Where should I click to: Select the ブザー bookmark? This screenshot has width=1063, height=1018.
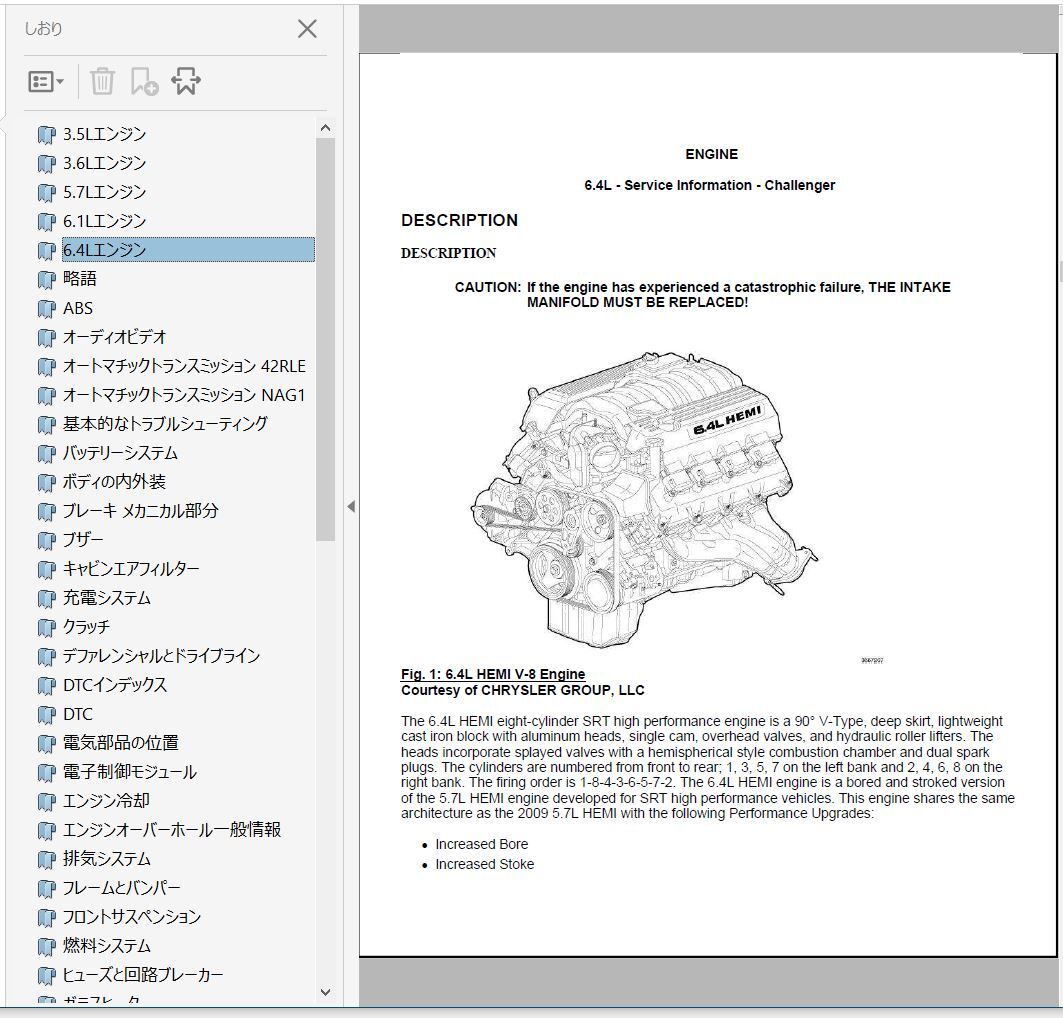point(83,539)
